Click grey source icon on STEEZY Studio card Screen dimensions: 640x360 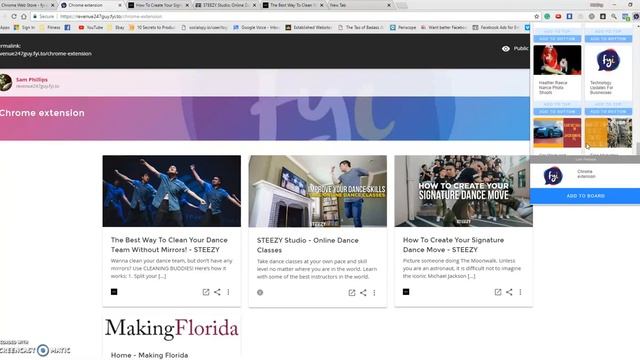point(260,292)
